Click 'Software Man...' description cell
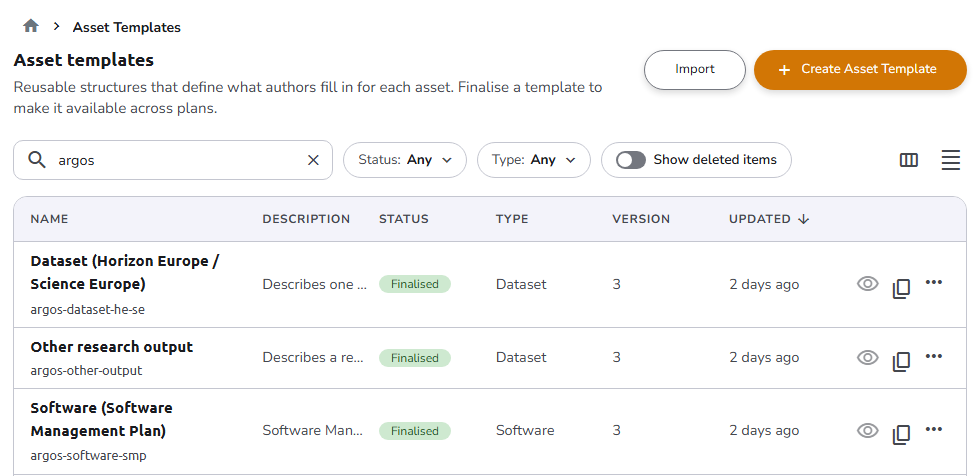This screenshot has height=476, width=980. pos(312,430)
